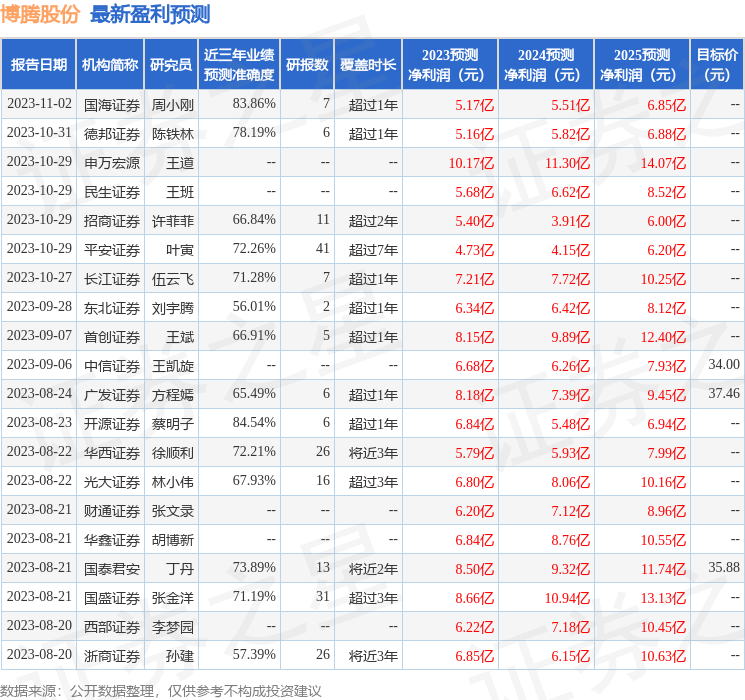Image resolution: width=745 pixels, height=700 pixels.
Task: Select the 机构简称 column header
Action: [110, 65]
